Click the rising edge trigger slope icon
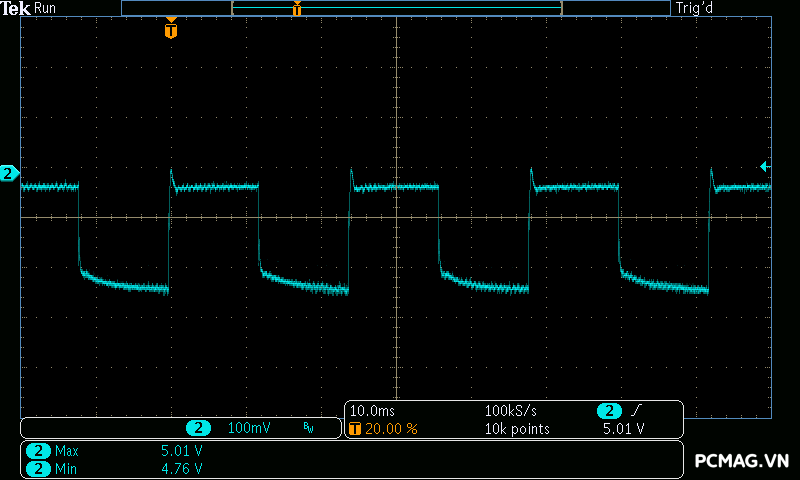This screenshot has width=800, height=480. (x=638, y=411)
